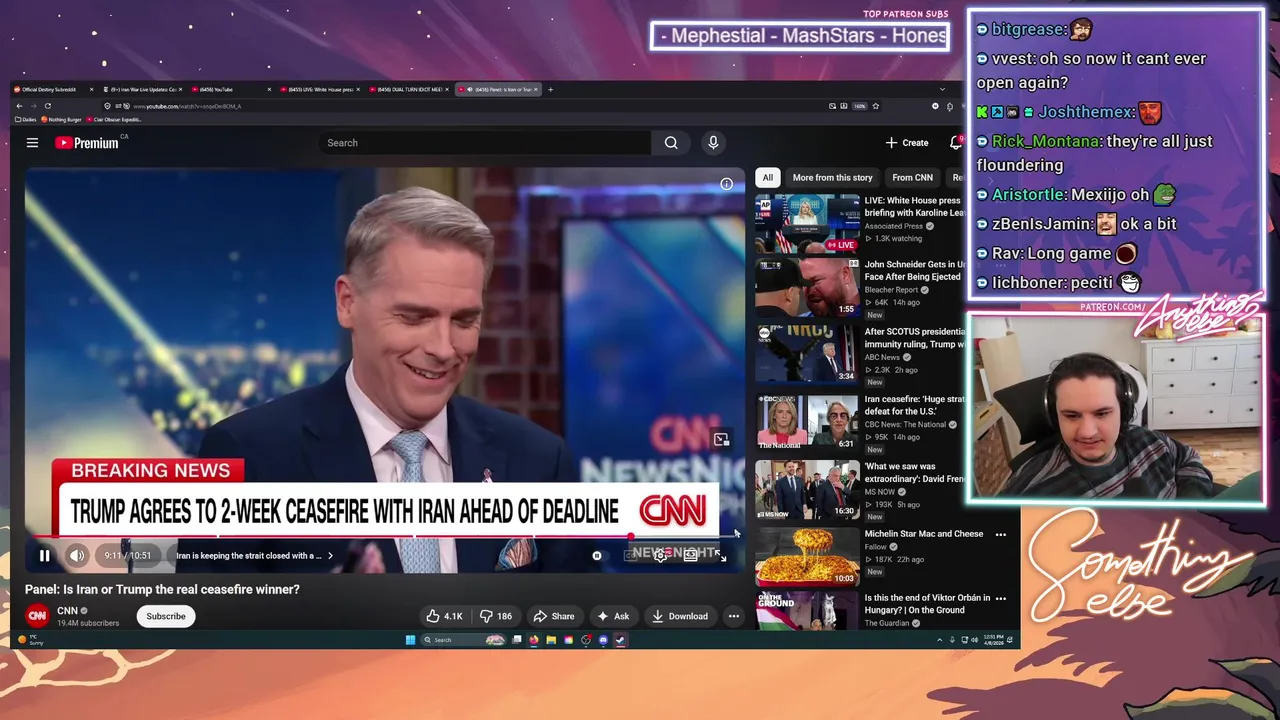The image size is (1280, 720).
Task: Pause the CNN video
Action: pos(44,556)
